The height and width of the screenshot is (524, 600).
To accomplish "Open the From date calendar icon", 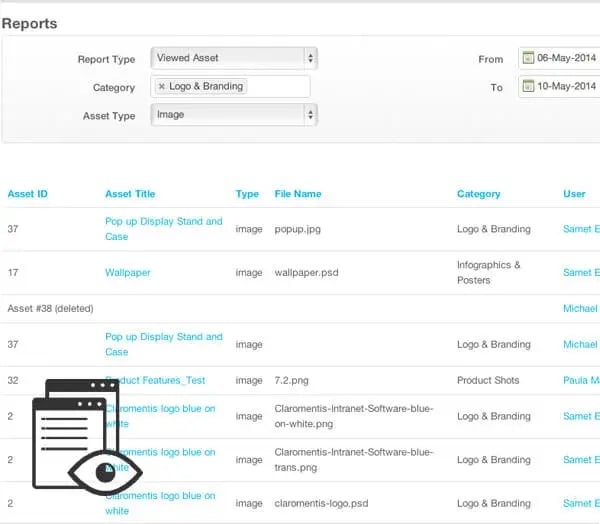I will pyautogui.click(x=528, y=58).
